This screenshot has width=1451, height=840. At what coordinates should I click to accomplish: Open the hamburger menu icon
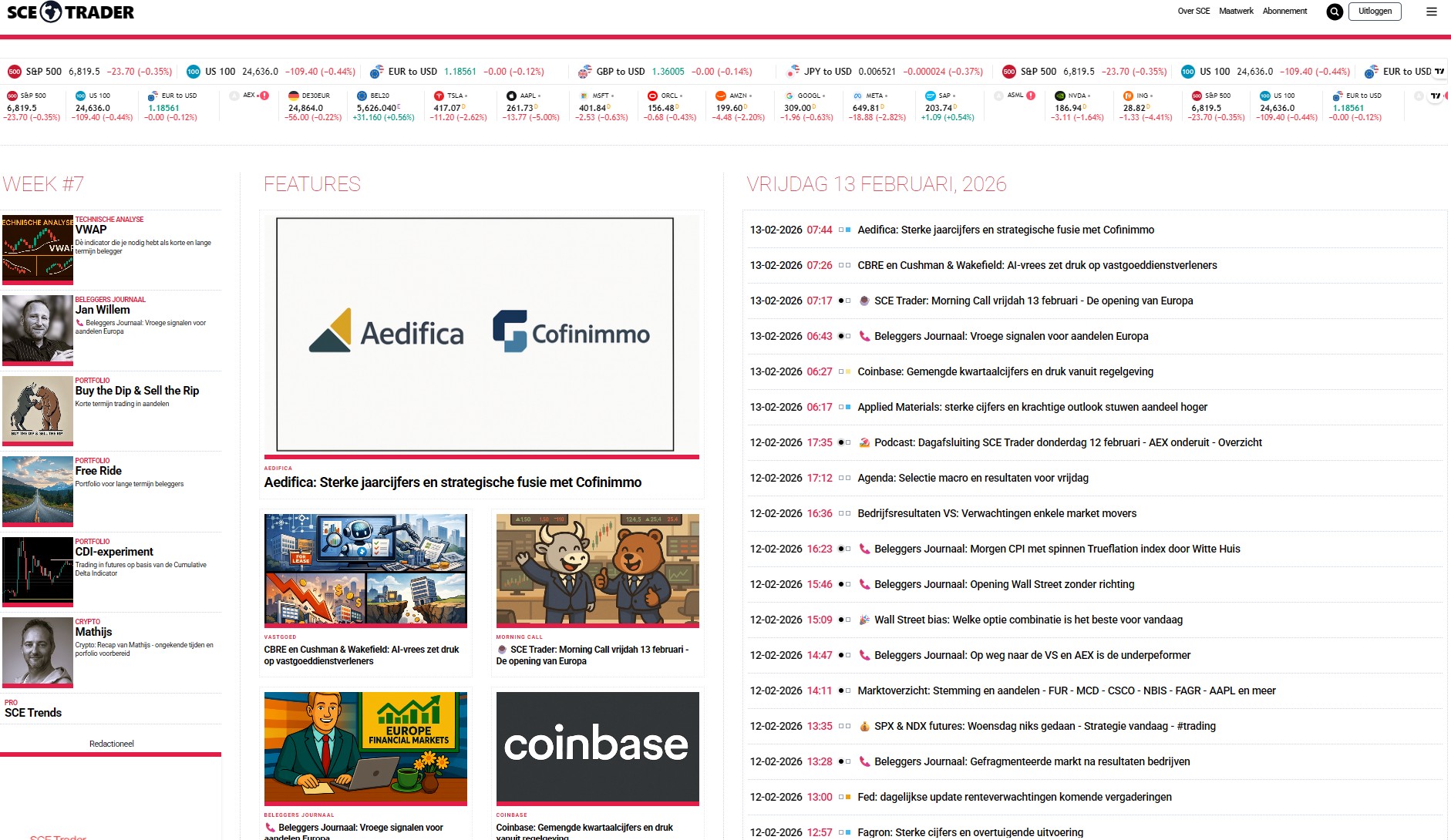click(1432, 12)
